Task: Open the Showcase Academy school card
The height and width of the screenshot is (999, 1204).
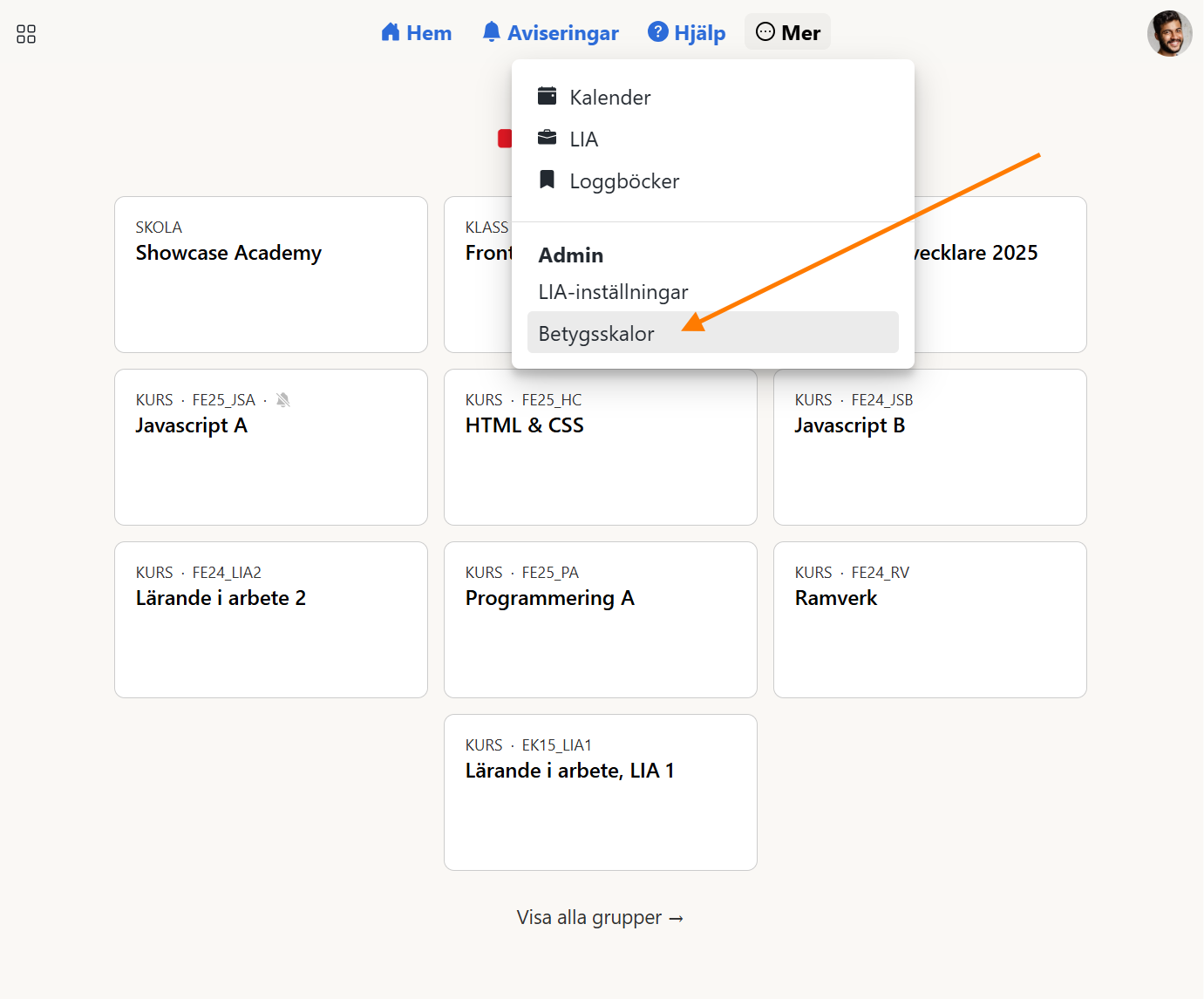Action: [271, 275]
